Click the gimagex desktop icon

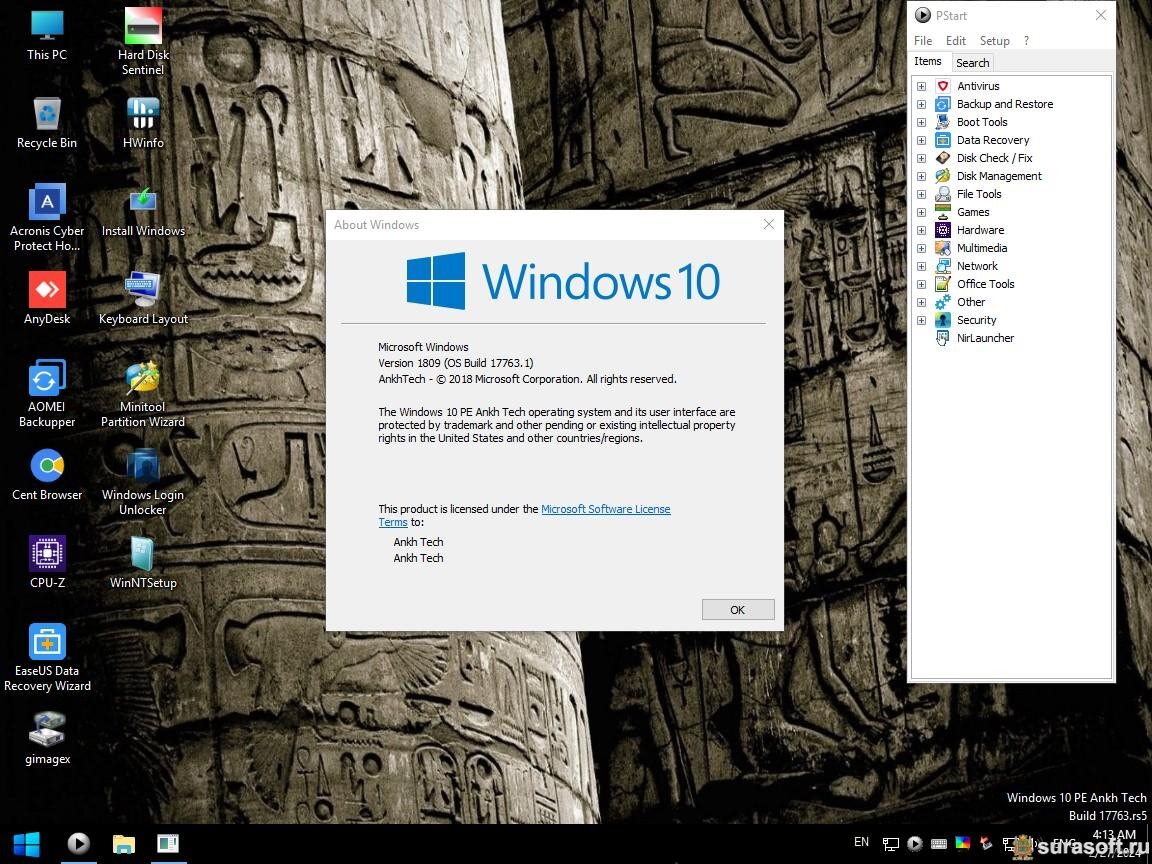pos(47,739)
